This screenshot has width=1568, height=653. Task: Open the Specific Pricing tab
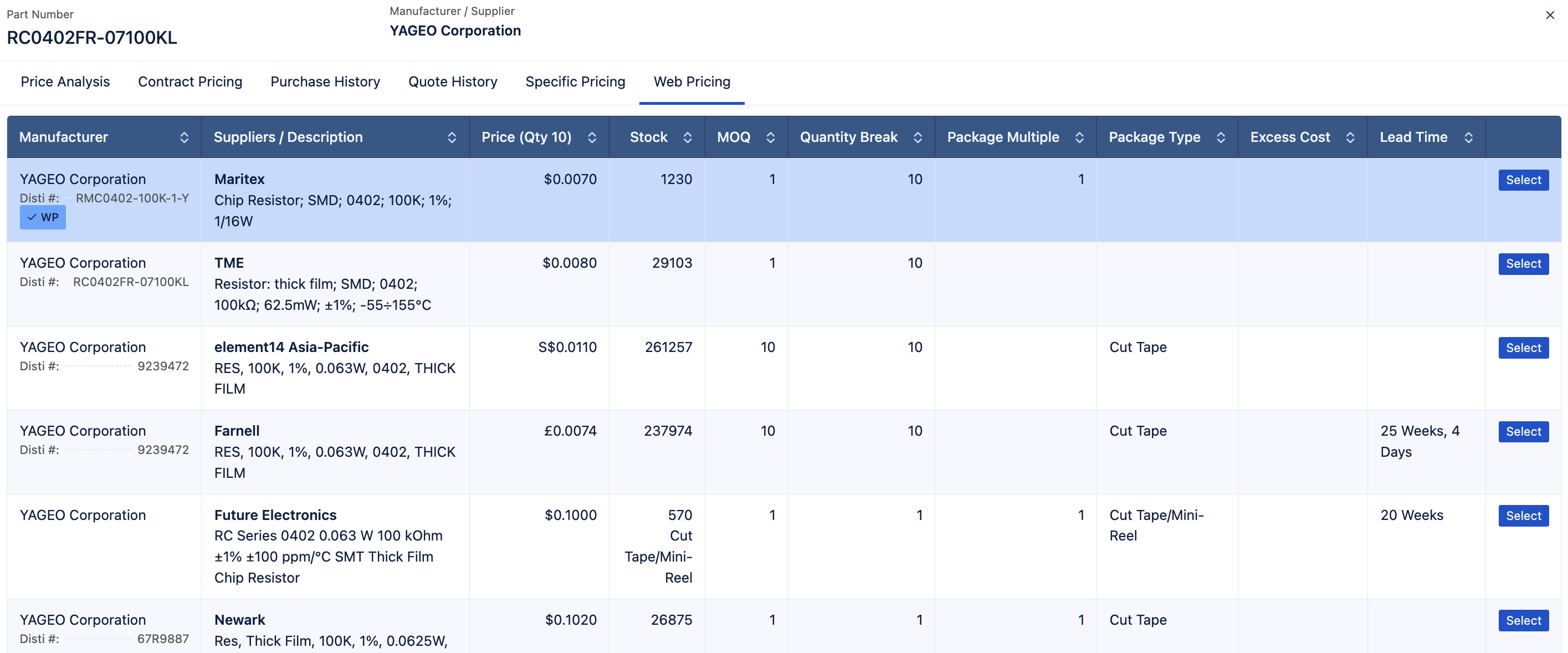[575, 81]
